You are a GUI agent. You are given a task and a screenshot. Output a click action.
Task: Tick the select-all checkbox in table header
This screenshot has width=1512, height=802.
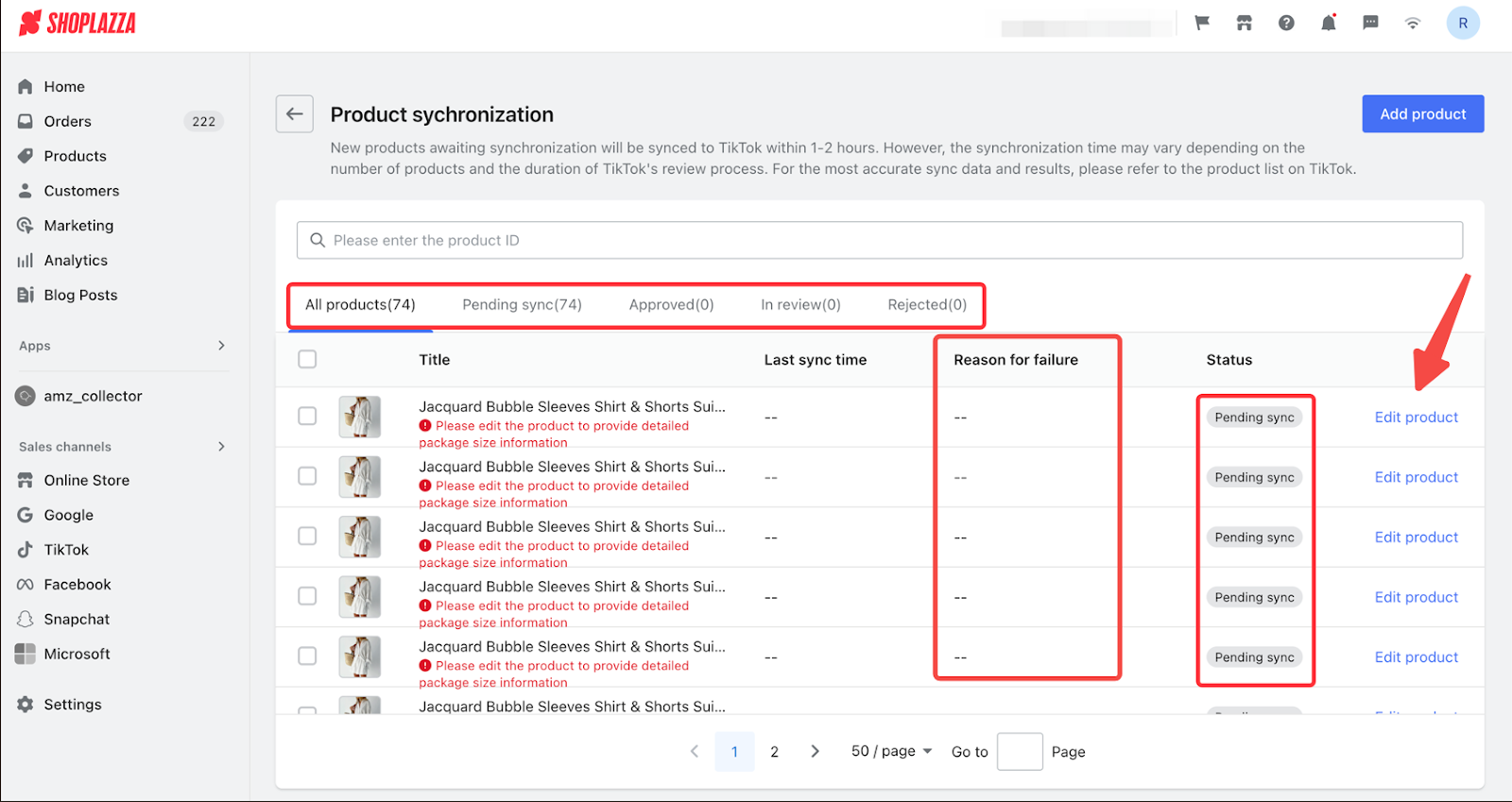pos(307,359)
